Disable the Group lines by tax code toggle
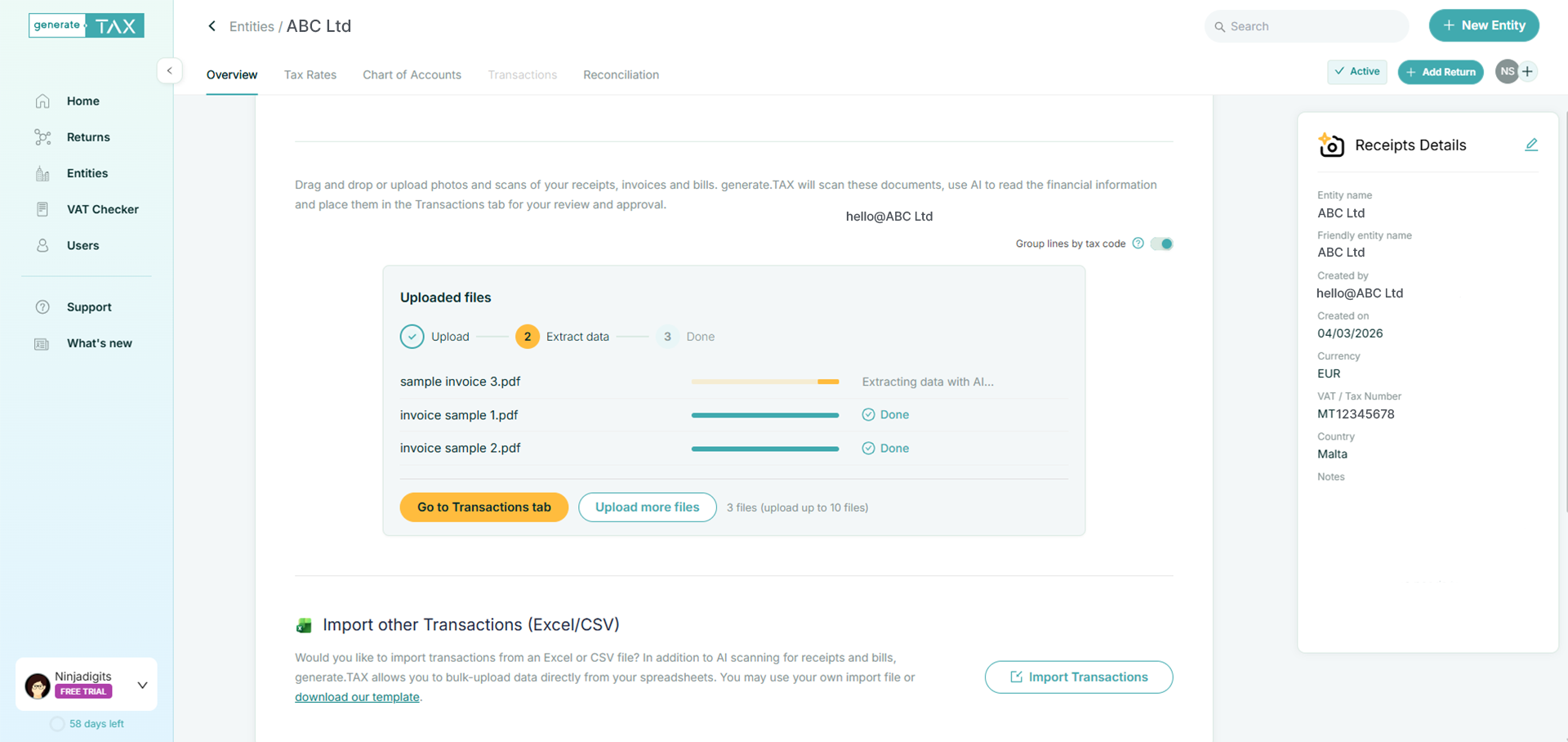Image resolution: width=1568 pixels, height=742 pixels. (x=1160, y=243)
